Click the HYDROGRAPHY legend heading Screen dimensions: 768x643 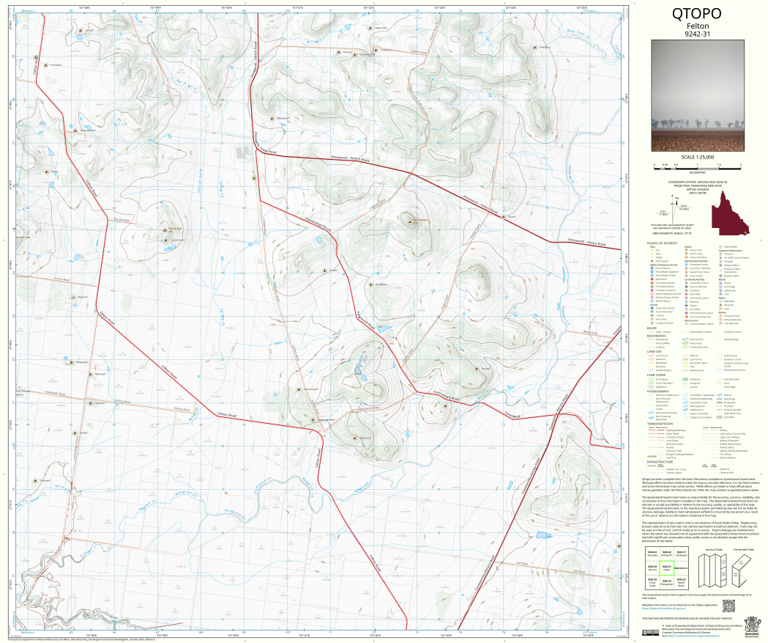(x=656, y=392)
